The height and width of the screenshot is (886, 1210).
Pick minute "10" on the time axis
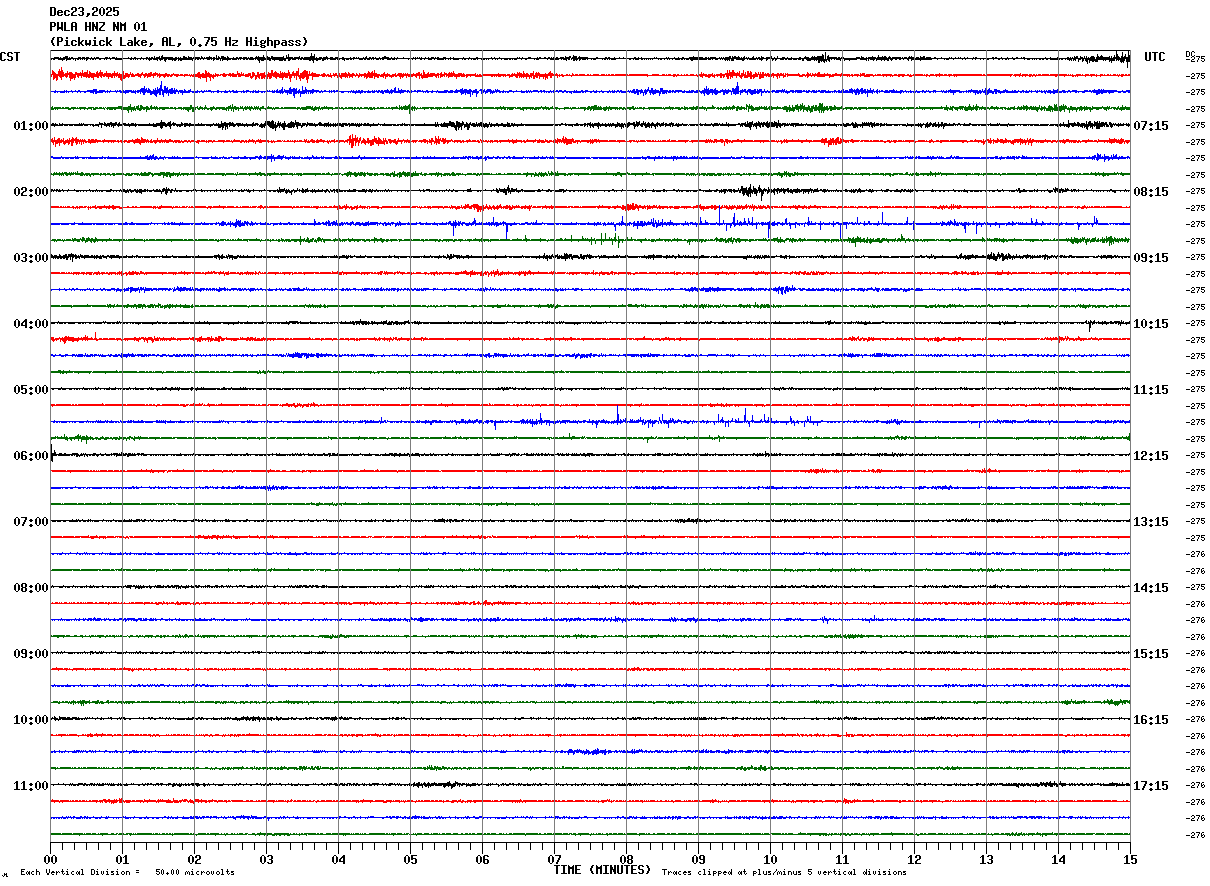point(770,859)
